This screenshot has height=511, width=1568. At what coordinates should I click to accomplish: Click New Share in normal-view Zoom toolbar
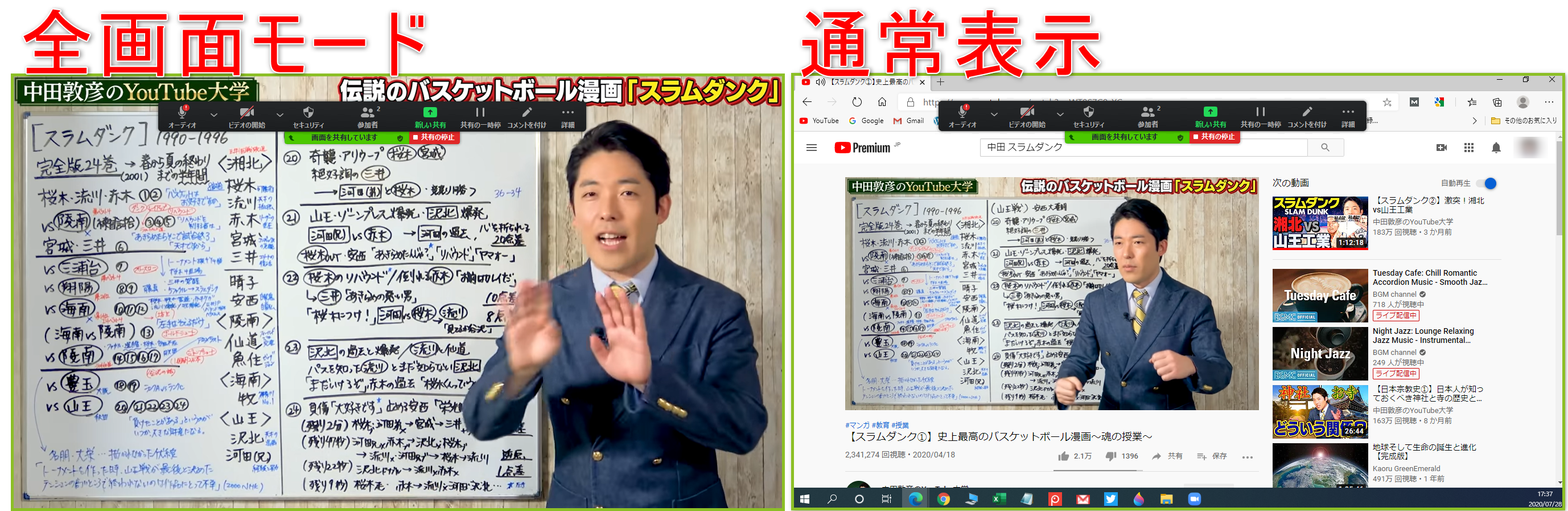point(1211,116)
